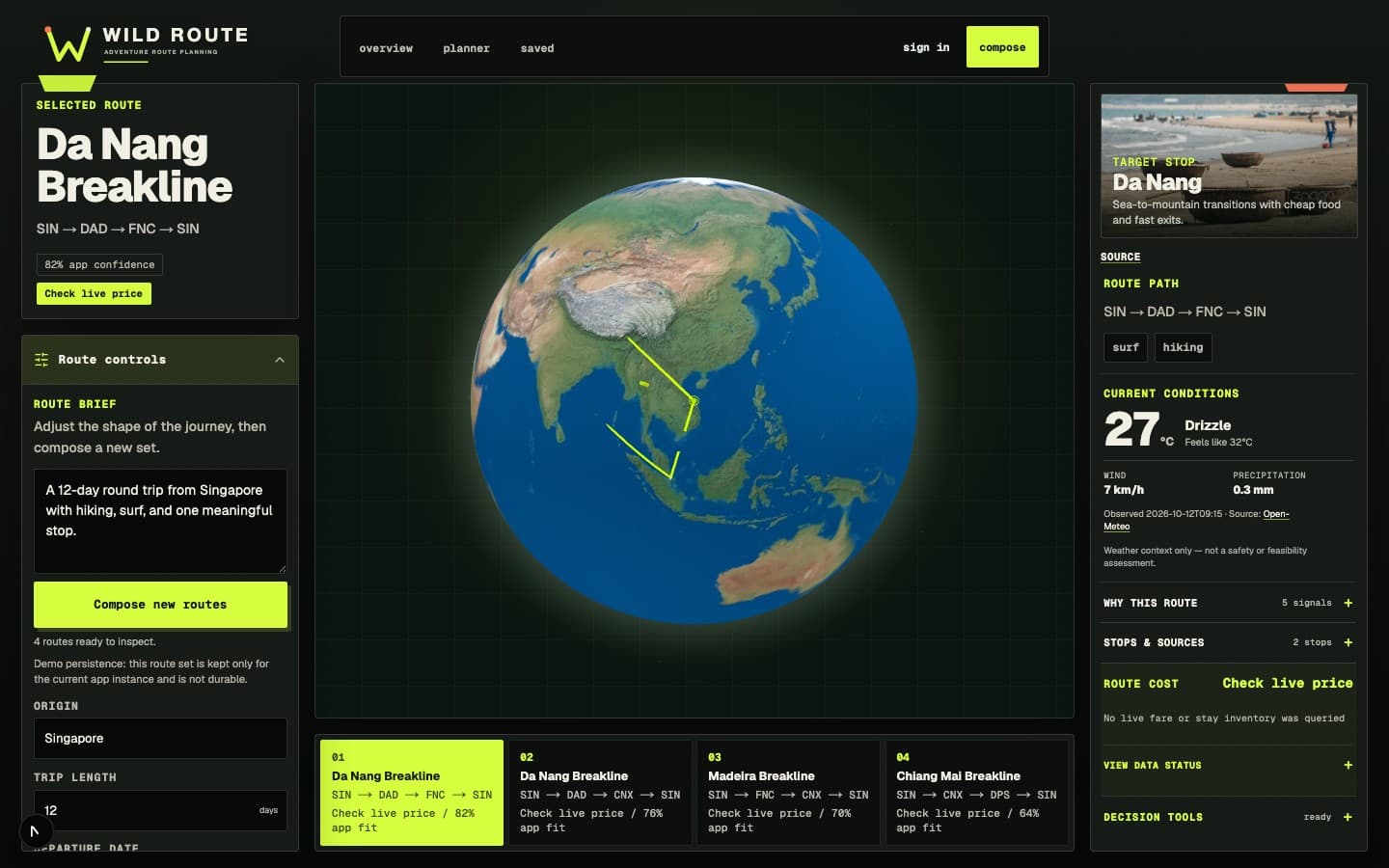
Task: Click the round N badge icon bottom-left
Action: click(x=35, y=830)
